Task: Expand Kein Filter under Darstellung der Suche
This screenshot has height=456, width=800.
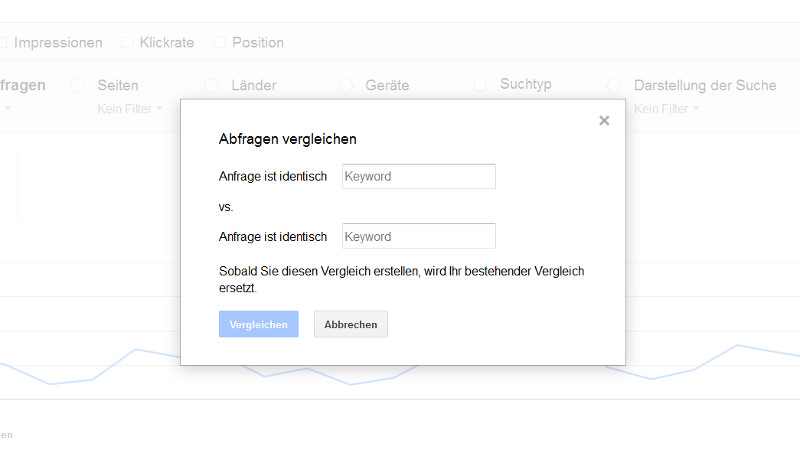Action: [667, 108]
